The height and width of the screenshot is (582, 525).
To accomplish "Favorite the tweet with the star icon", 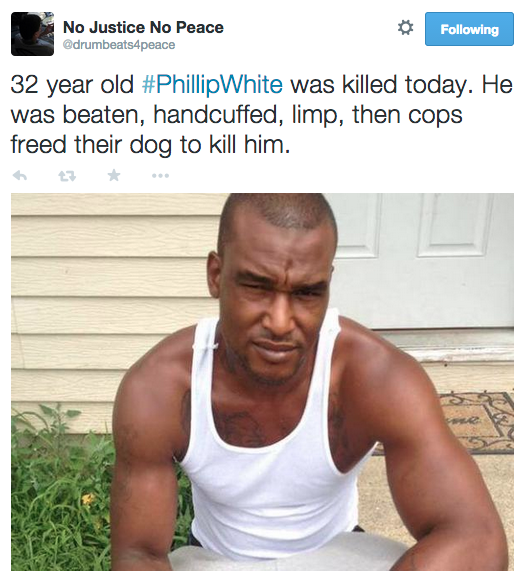I will coord(114,175).
